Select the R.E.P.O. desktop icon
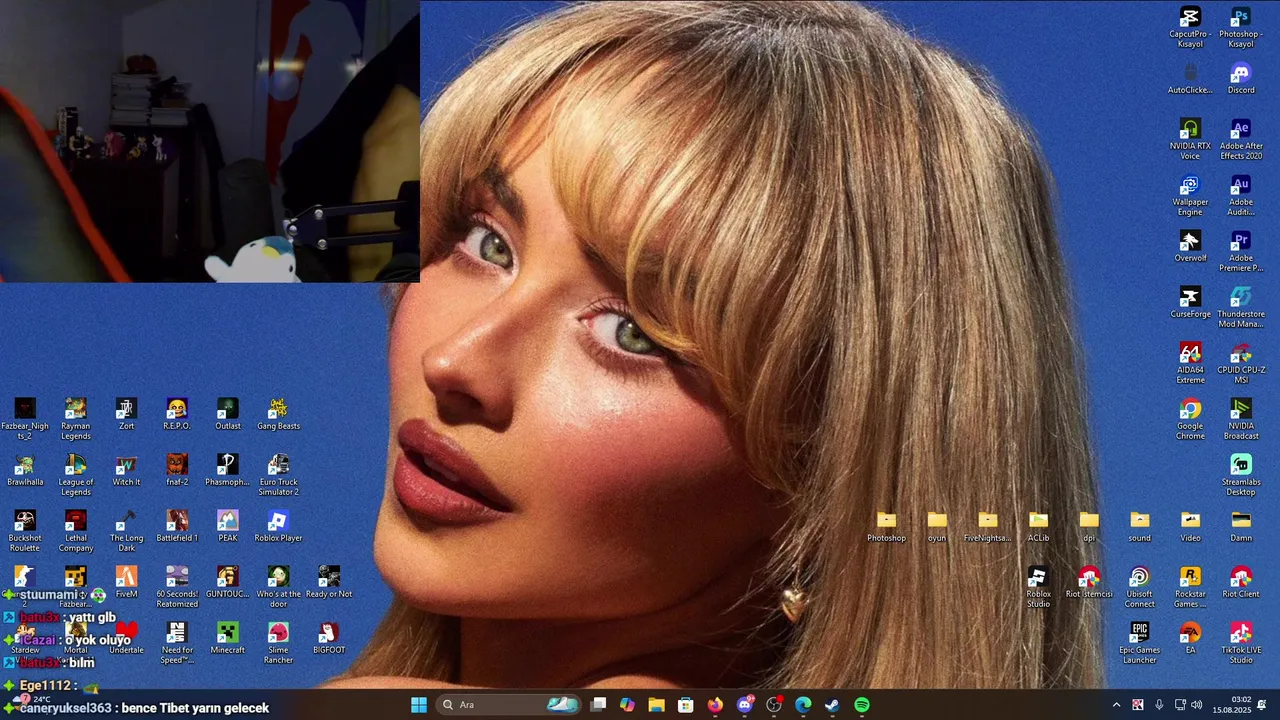This screenshot has height=720, width=1280. [x=177, y=414]
